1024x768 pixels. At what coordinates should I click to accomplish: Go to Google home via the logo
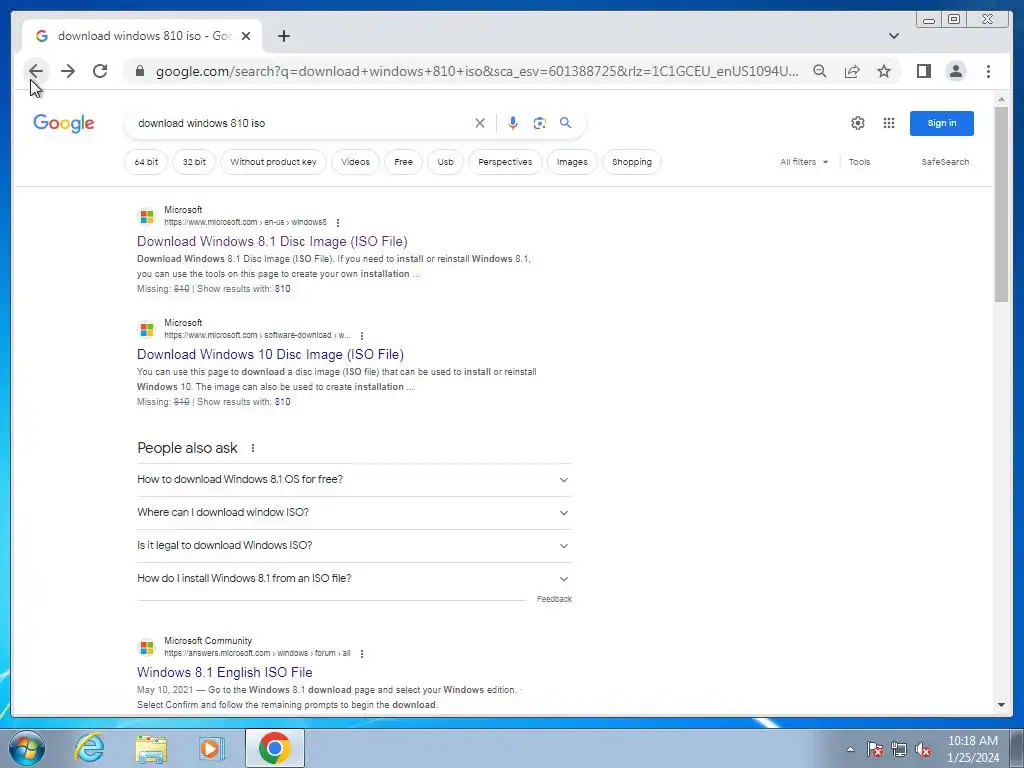coord(63,123)
